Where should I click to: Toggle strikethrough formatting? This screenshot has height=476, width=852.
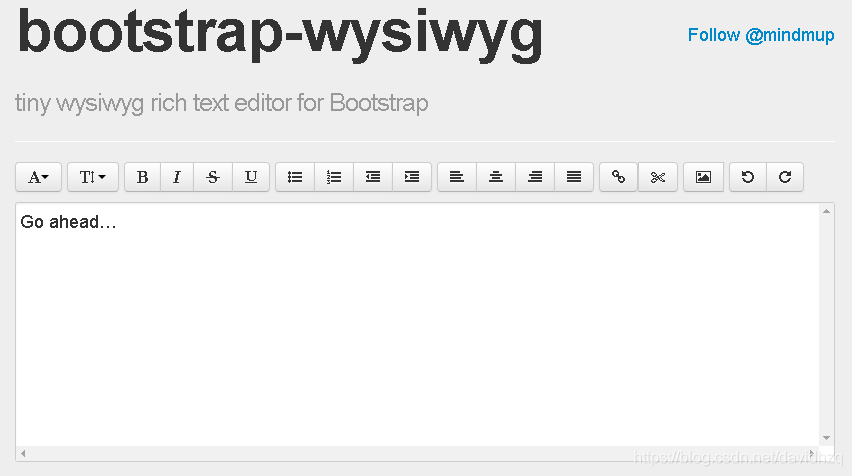click(213, 177)
